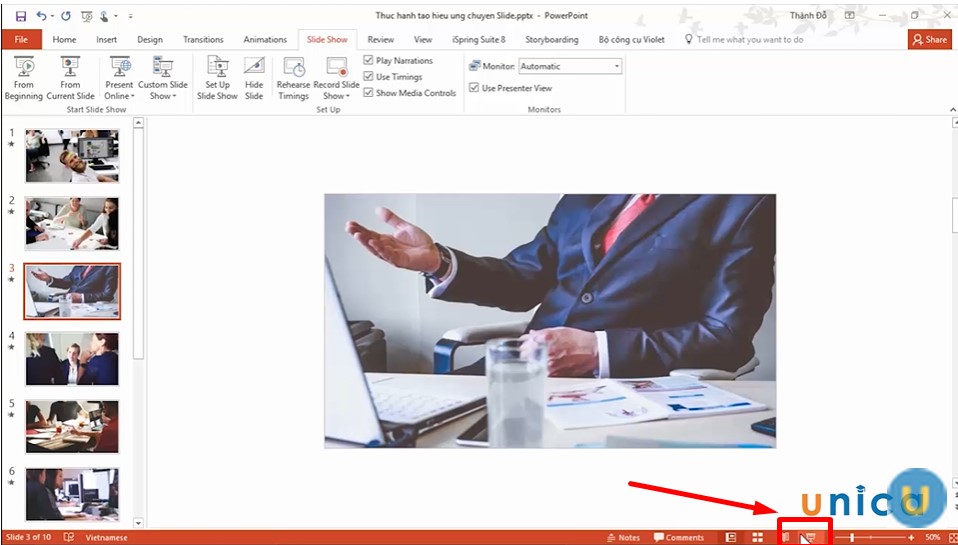Uncheck Play Narrations checkbox
958x545 pixels.
click(369, 61)
